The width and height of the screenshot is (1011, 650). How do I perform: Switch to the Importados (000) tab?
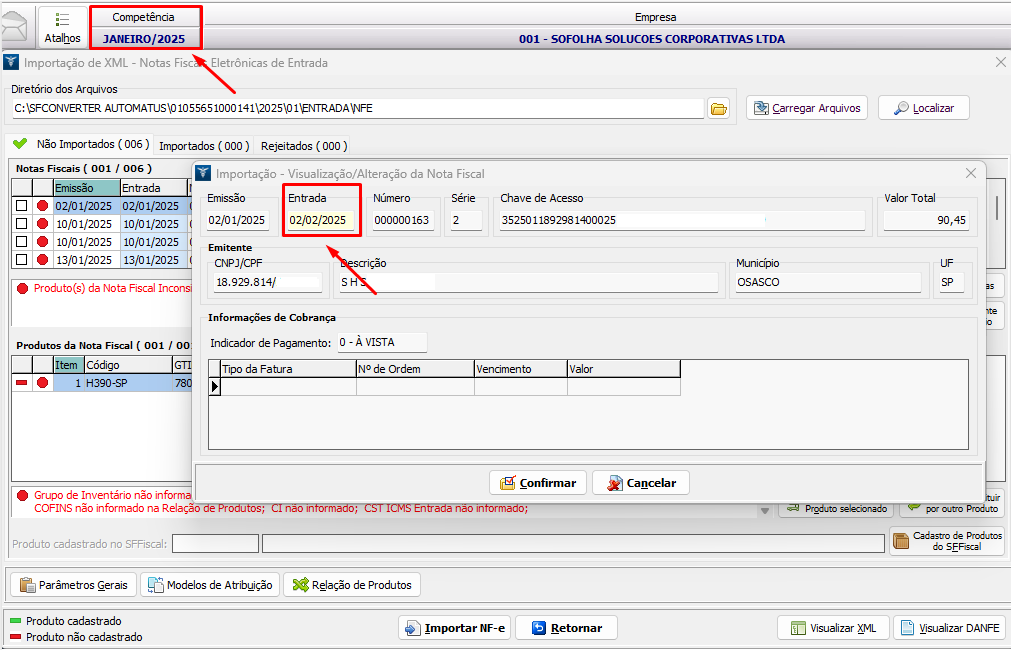(x=204, y=146)
